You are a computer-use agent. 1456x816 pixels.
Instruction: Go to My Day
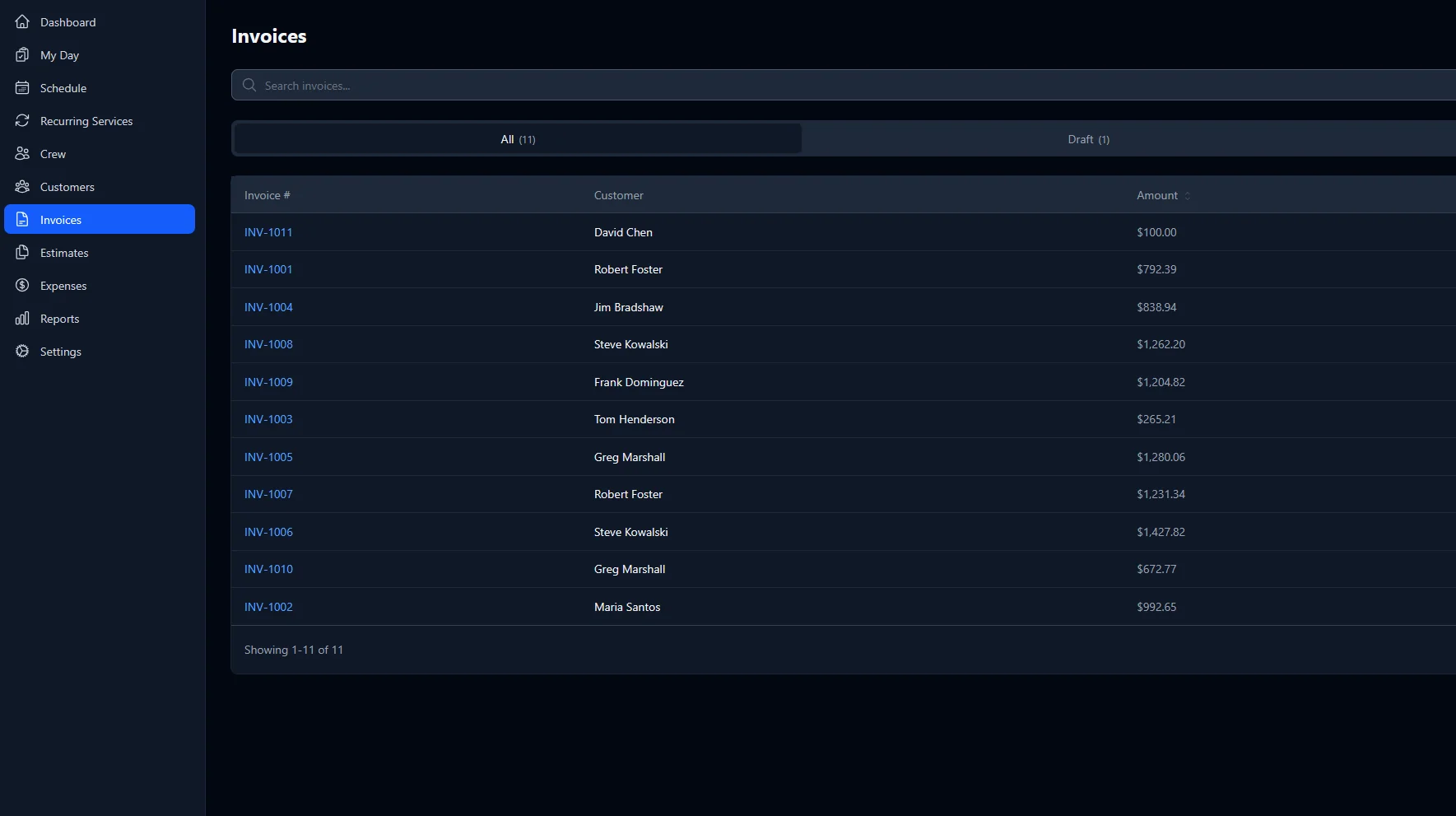point(100,55)
